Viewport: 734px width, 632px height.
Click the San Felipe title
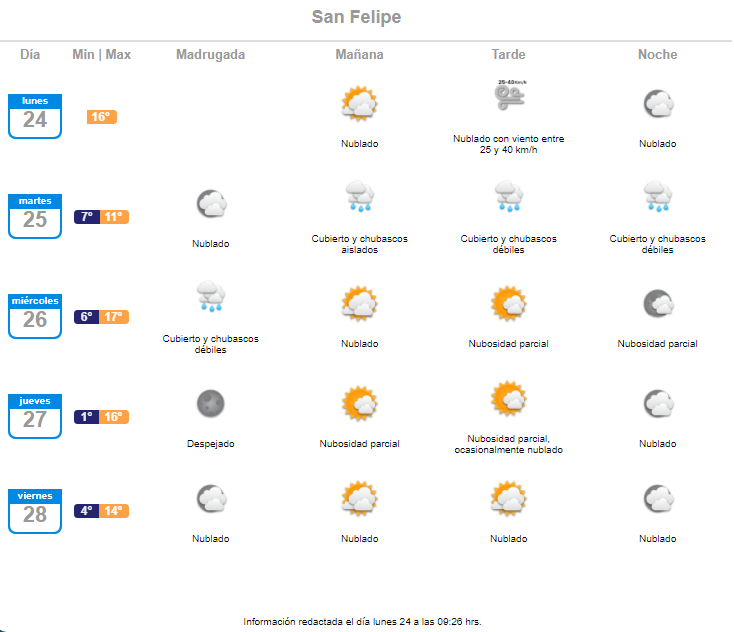[x=356, y=17]
